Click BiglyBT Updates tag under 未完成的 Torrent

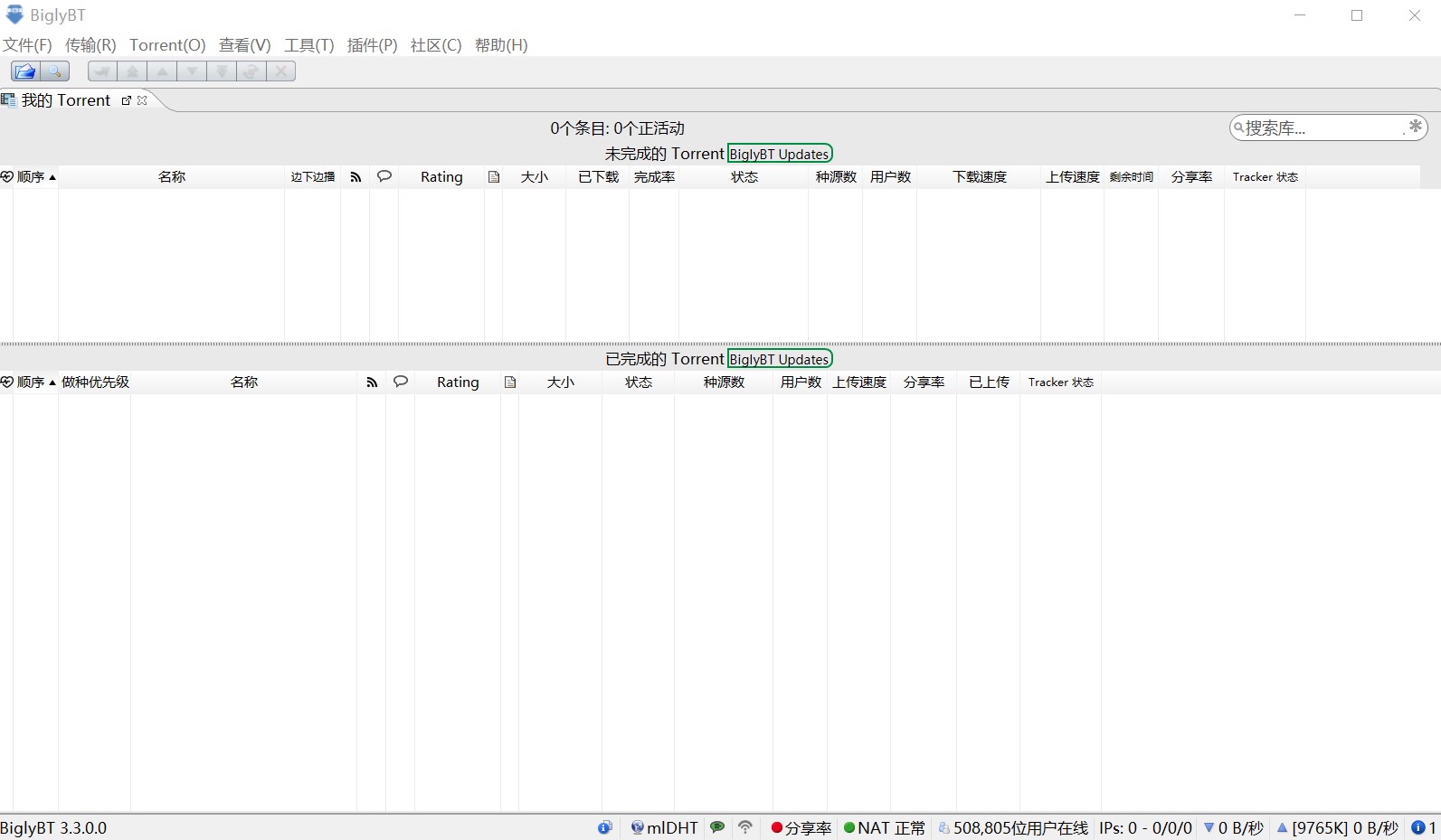(x=780, y=154)
